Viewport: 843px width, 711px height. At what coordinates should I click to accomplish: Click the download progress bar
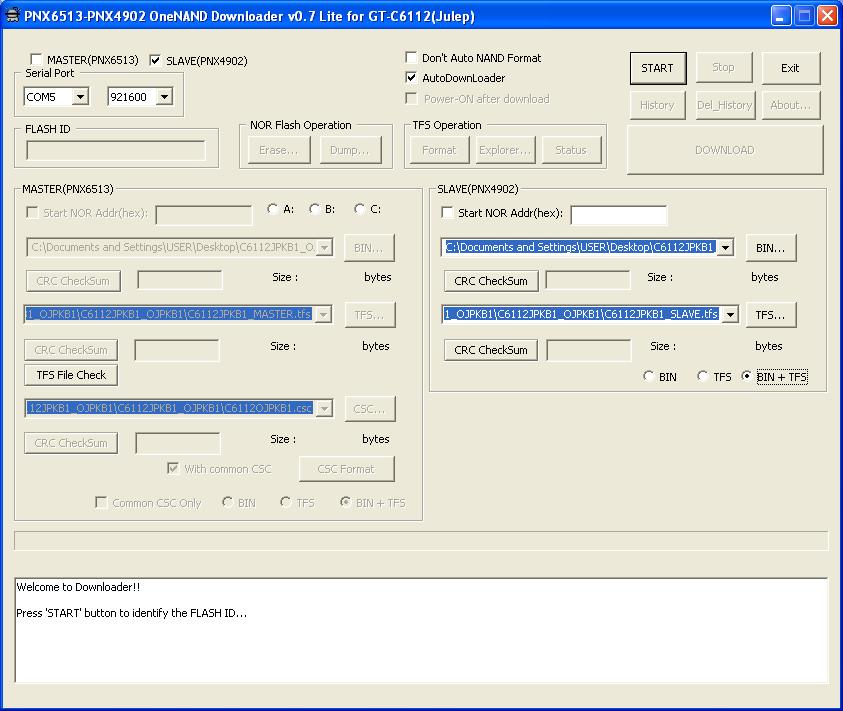click(x=421, y=541)
